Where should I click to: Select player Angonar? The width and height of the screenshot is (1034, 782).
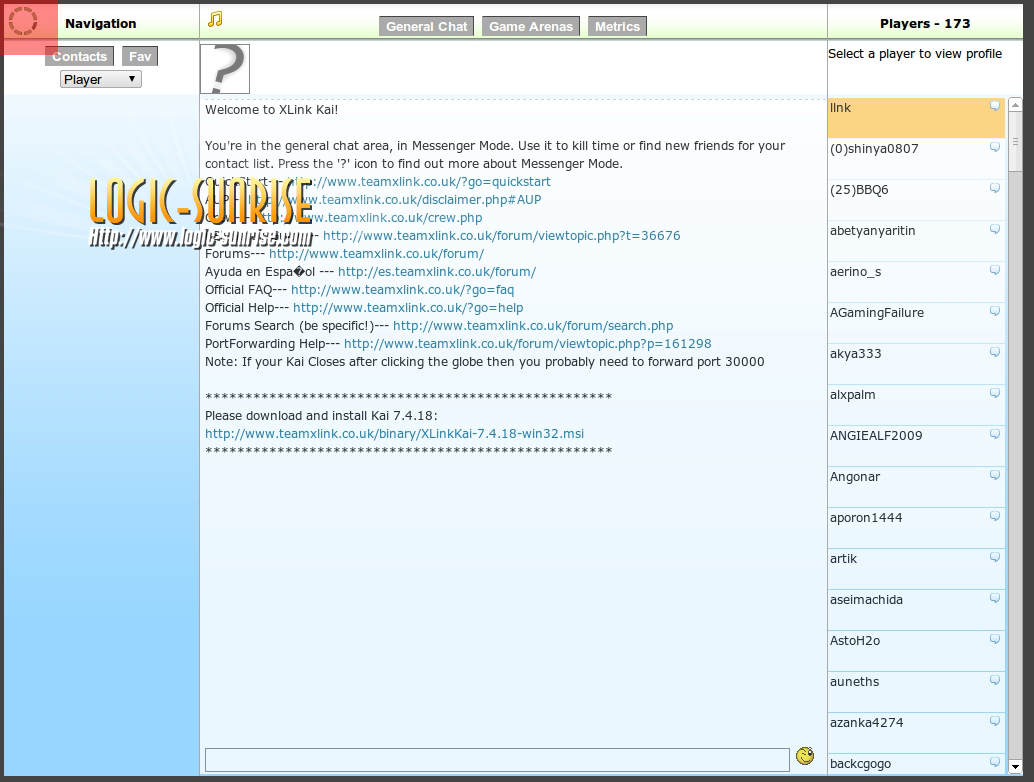click(x=917, y=487)
